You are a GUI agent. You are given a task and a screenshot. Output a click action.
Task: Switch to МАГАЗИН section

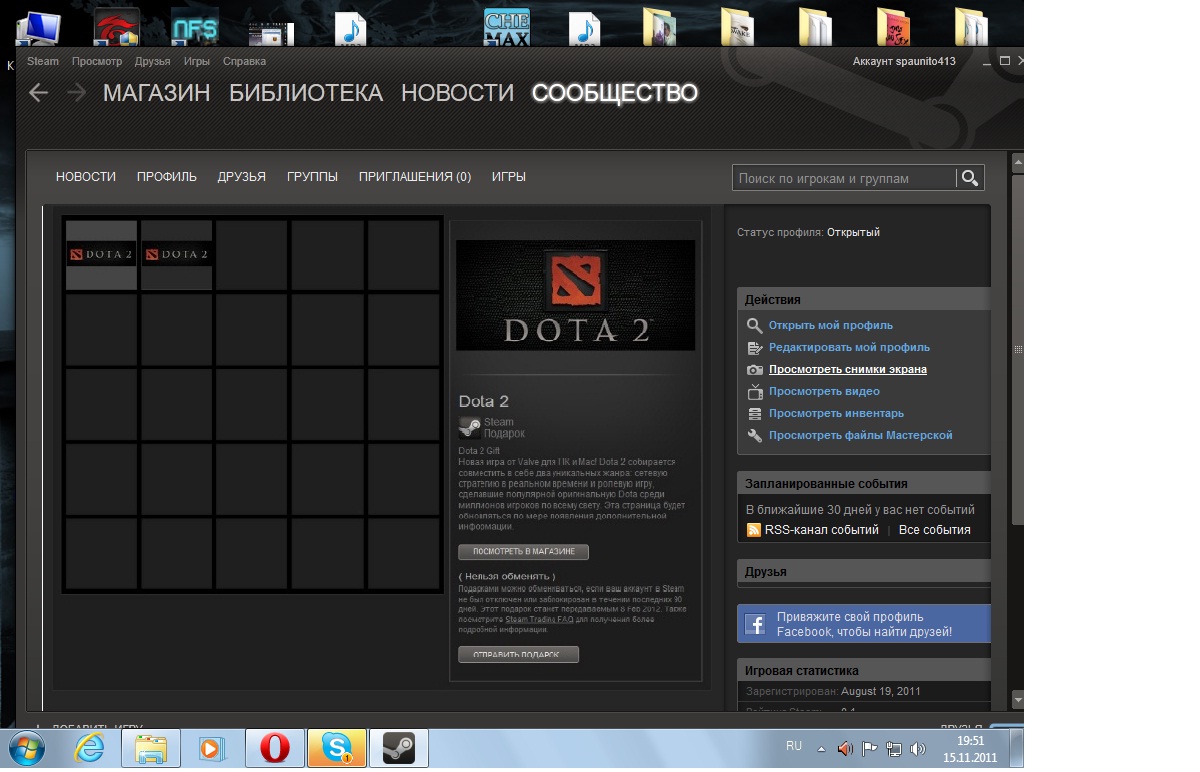[157, 93]
